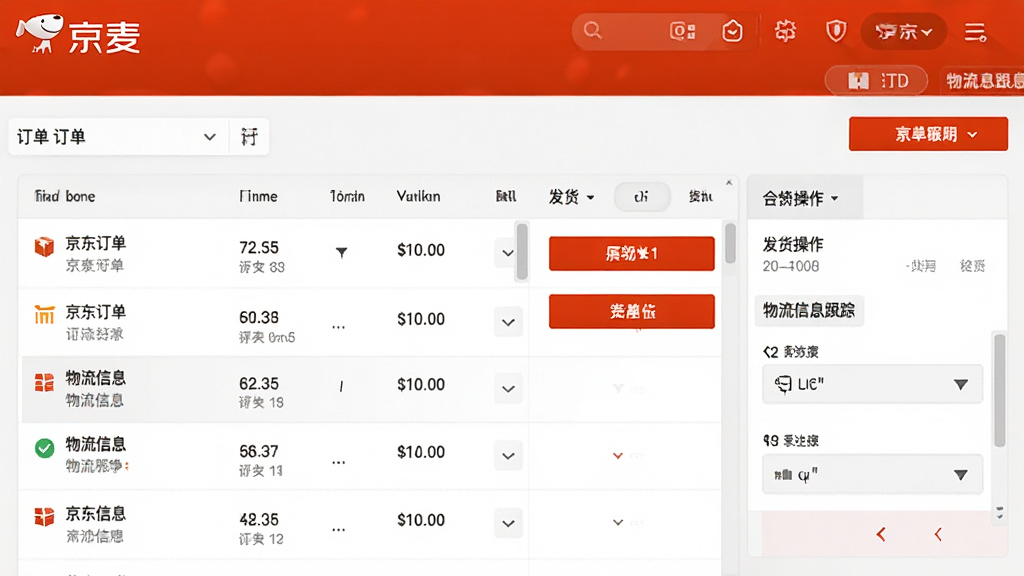Click the filter icon button beside order dropdown
The height and width of the screenshot is (576, 1024).
tap(249, 136)
